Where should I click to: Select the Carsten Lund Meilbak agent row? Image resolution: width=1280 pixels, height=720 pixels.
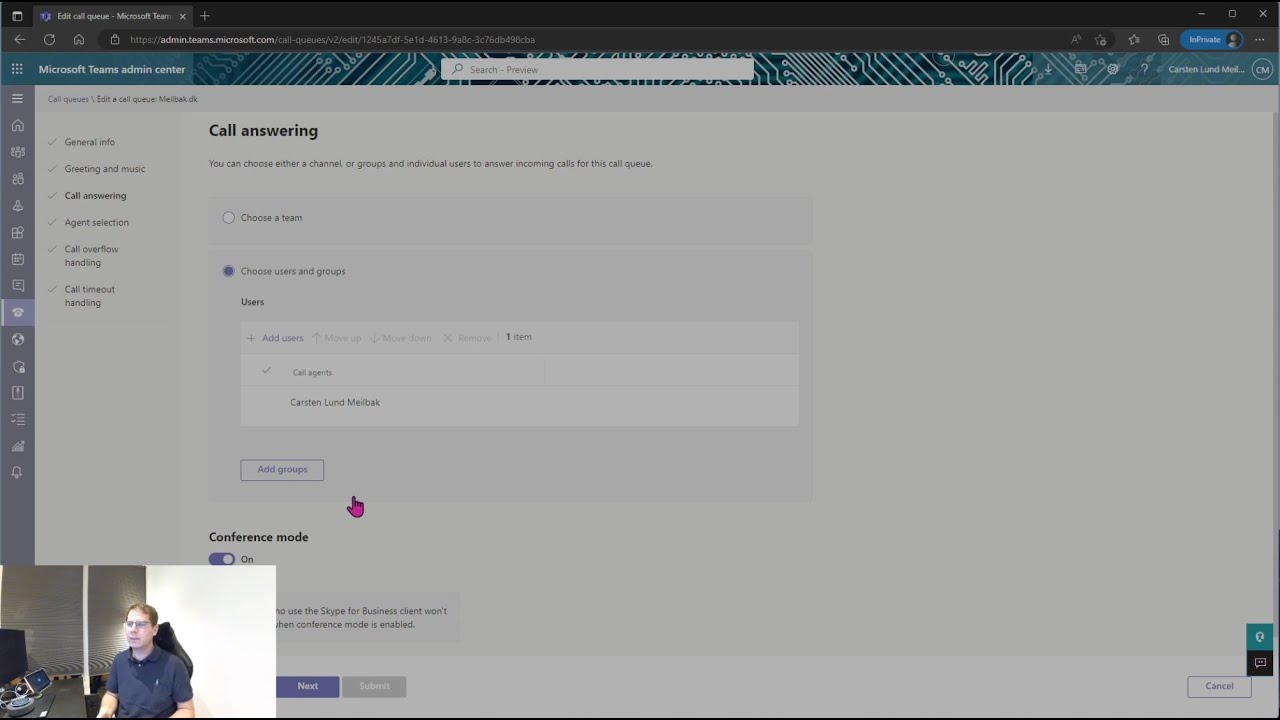519,402
